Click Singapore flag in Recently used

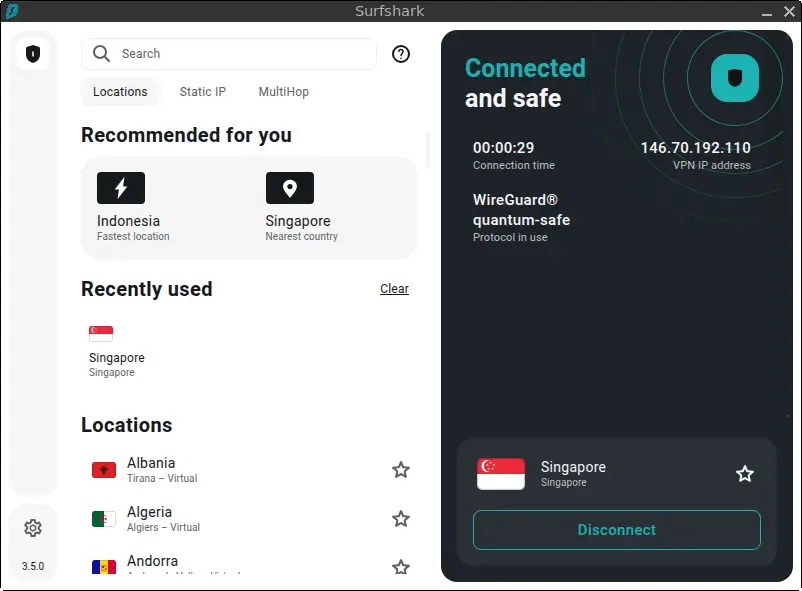coord(101,334)
